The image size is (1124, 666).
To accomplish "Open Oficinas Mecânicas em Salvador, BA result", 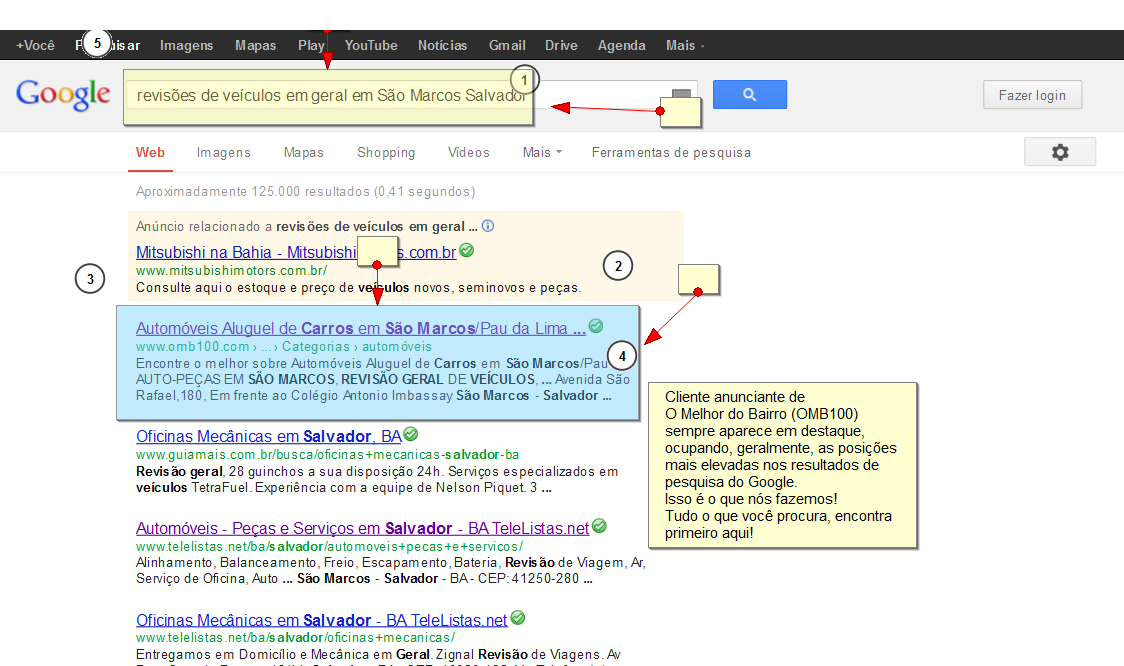I will 269,436.
